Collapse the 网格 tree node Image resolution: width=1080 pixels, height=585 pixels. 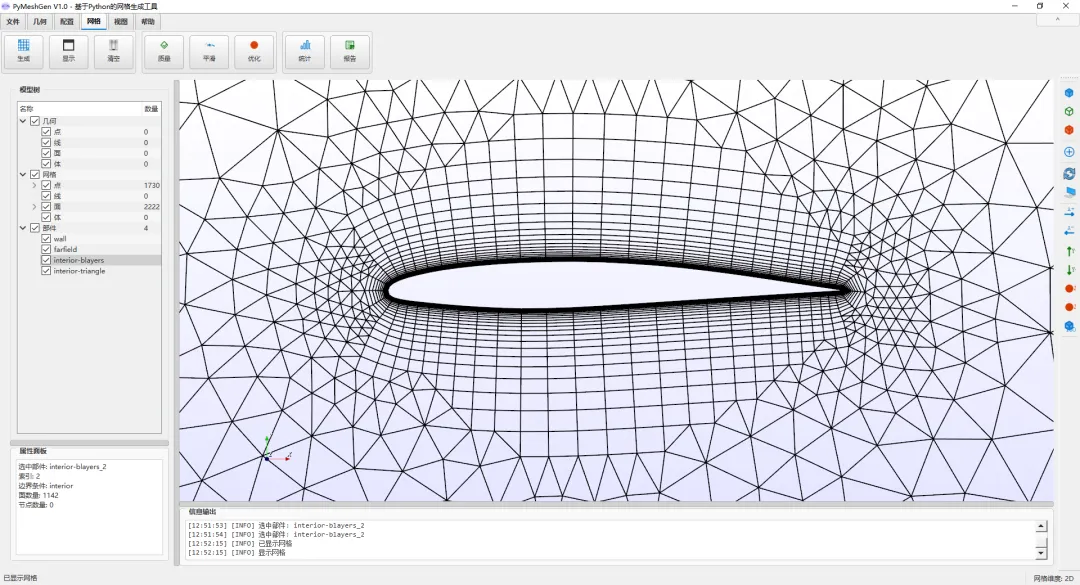[x=23, y=174]
